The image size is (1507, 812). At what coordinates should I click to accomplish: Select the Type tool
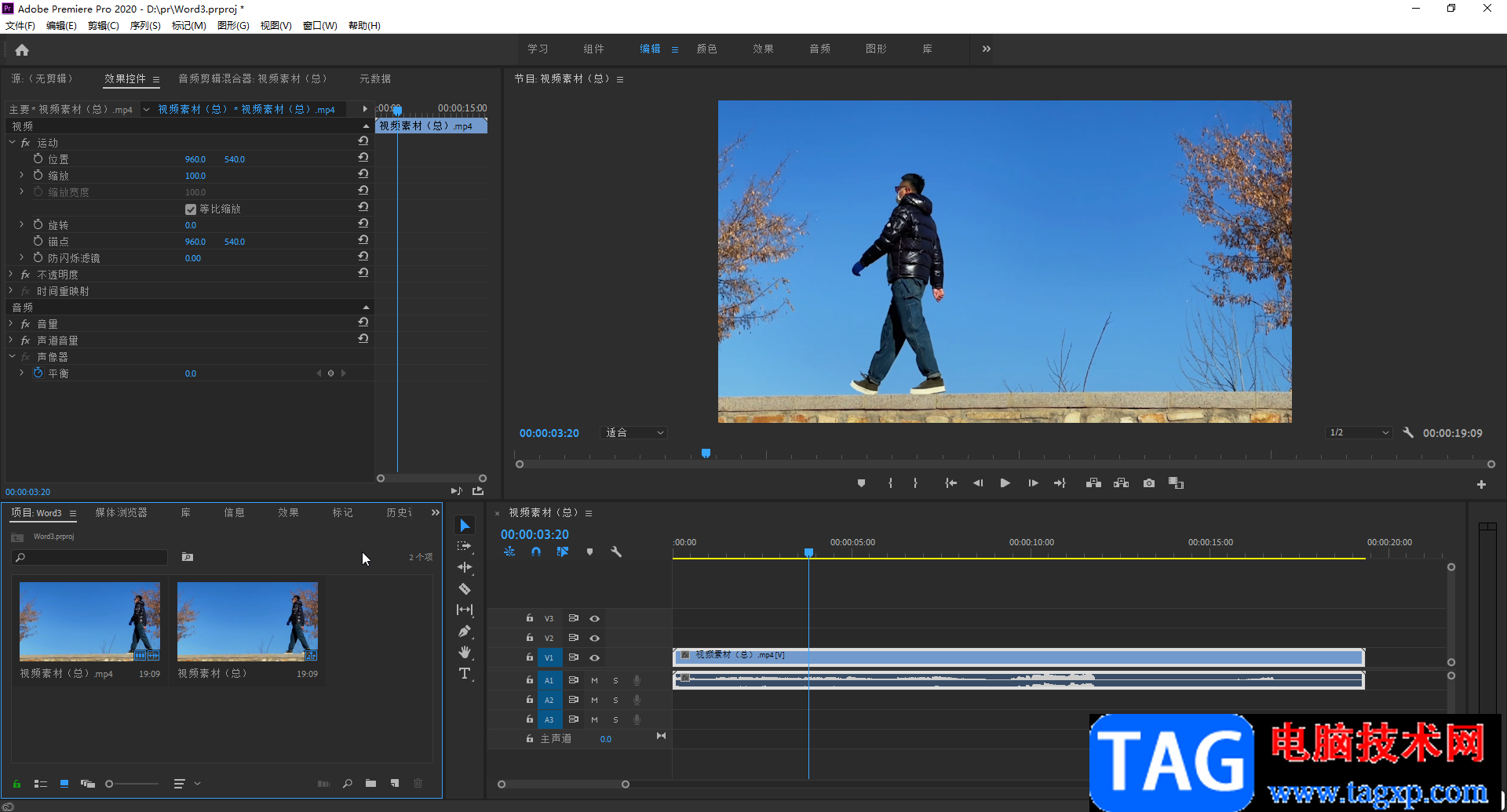465,673
